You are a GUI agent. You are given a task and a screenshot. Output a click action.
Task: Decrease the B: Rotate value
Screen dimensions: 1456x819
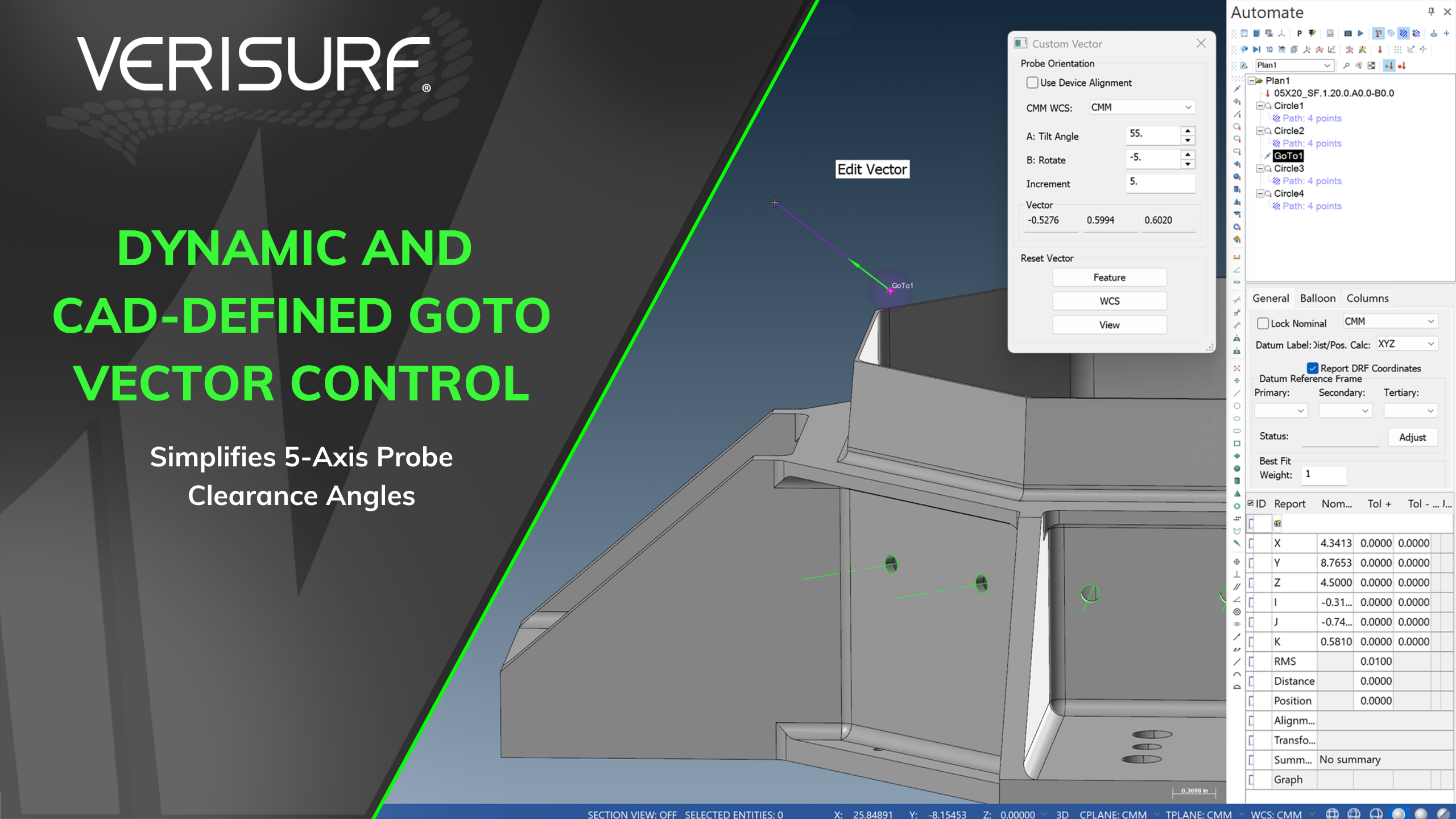(1188, 164)
